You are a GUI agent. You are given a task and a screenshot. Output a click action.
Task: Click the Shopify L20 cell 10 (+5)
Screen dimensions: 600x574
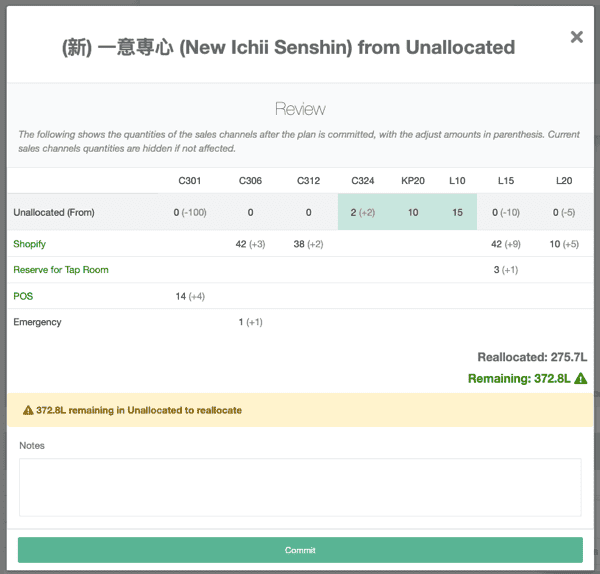(564, 244)
